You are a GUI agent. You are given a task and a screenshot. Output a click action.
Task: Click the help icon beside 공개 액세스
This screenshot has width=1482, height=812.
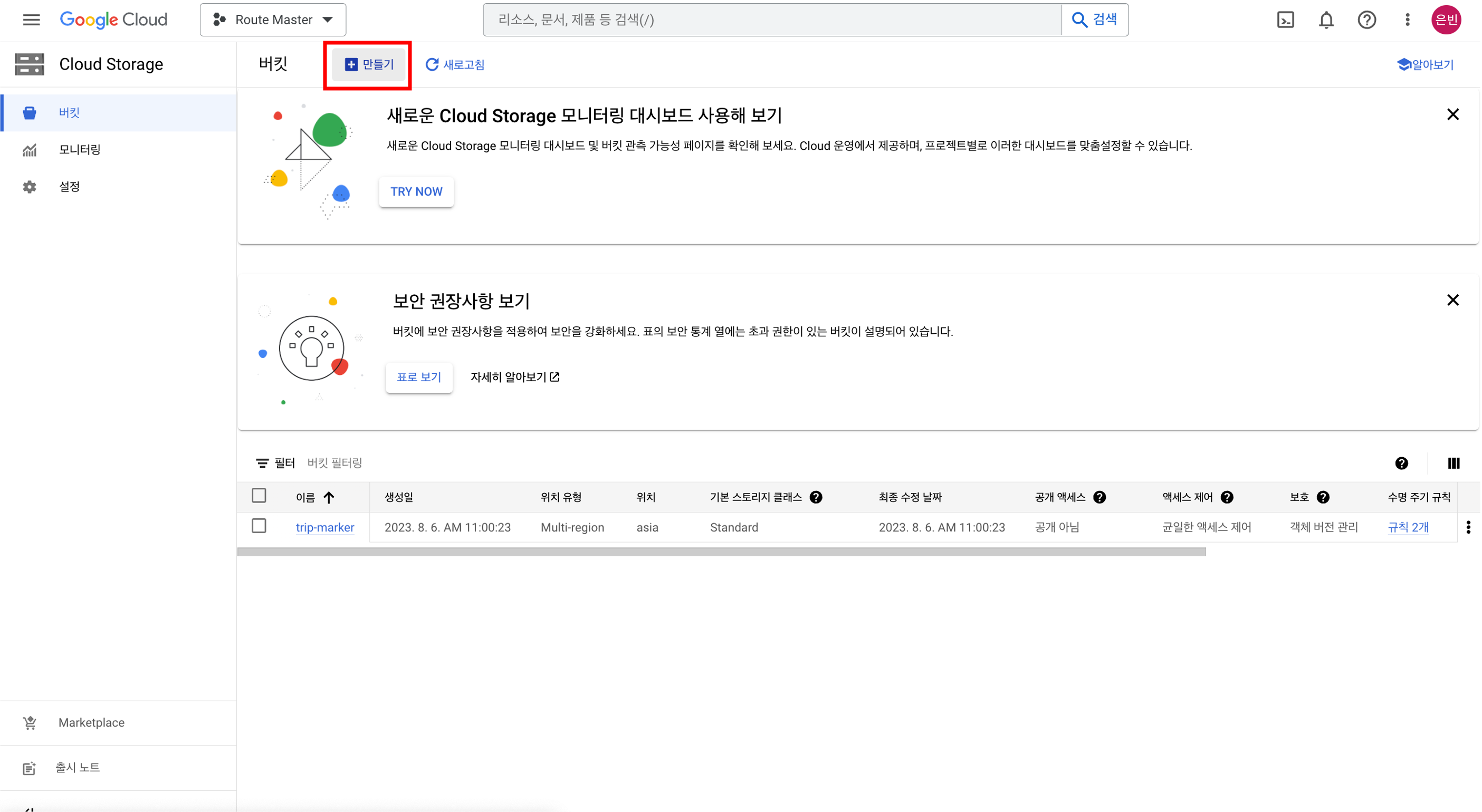(1099, 497)
